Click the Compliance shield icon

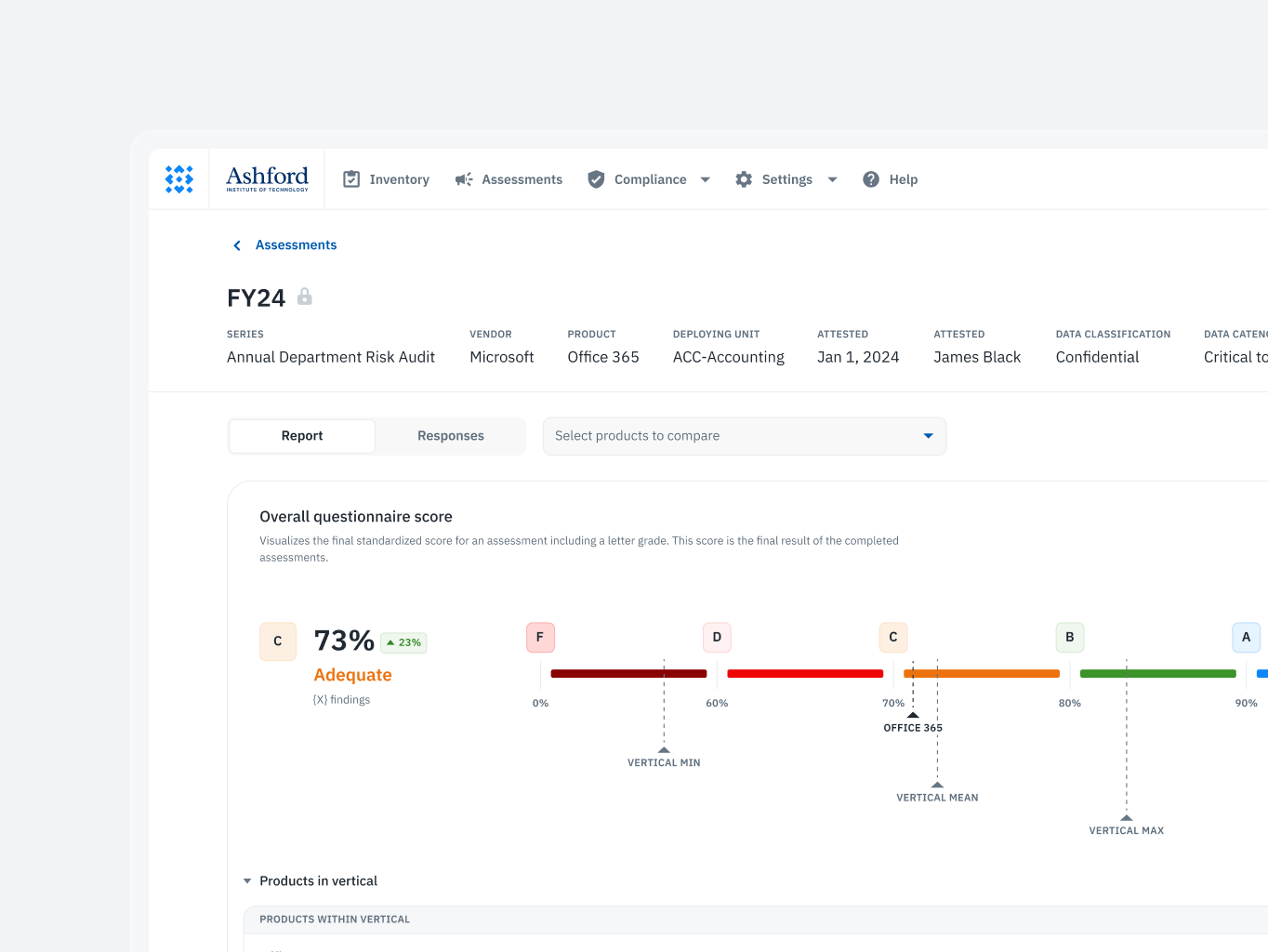pyautogui.click(x=596, y=178)
